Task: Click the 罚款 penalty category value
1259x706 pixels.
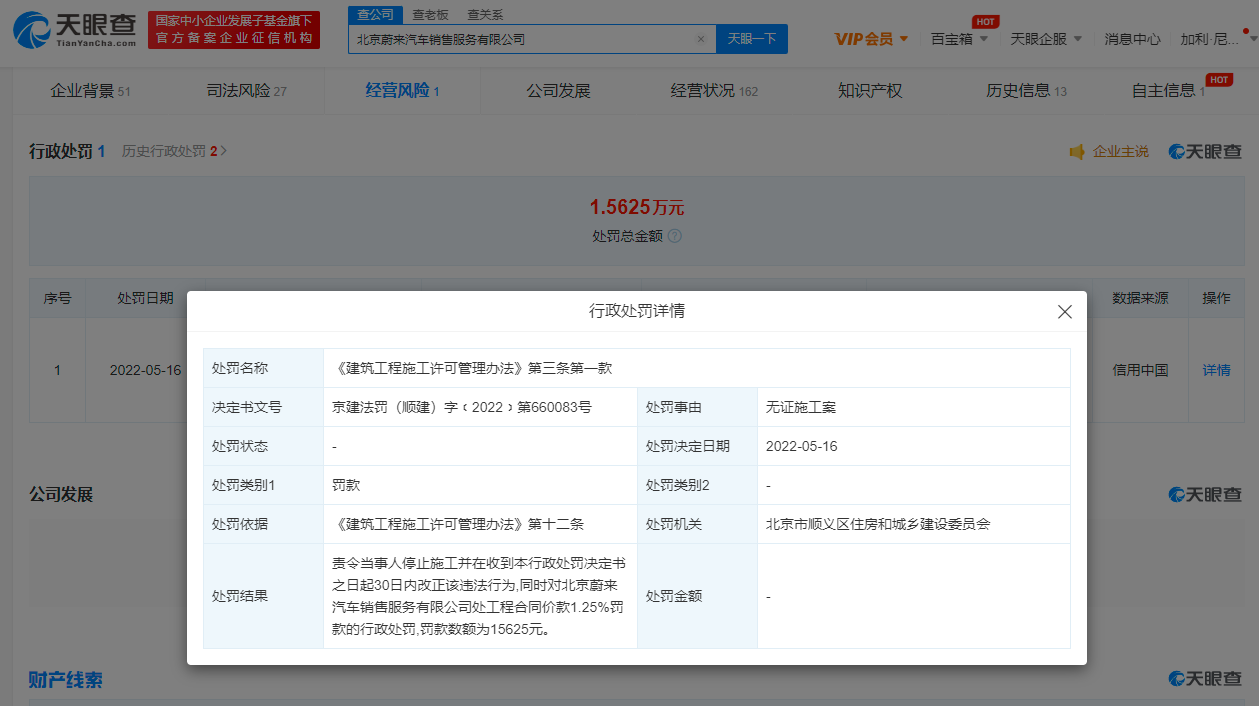Action: 346,485
